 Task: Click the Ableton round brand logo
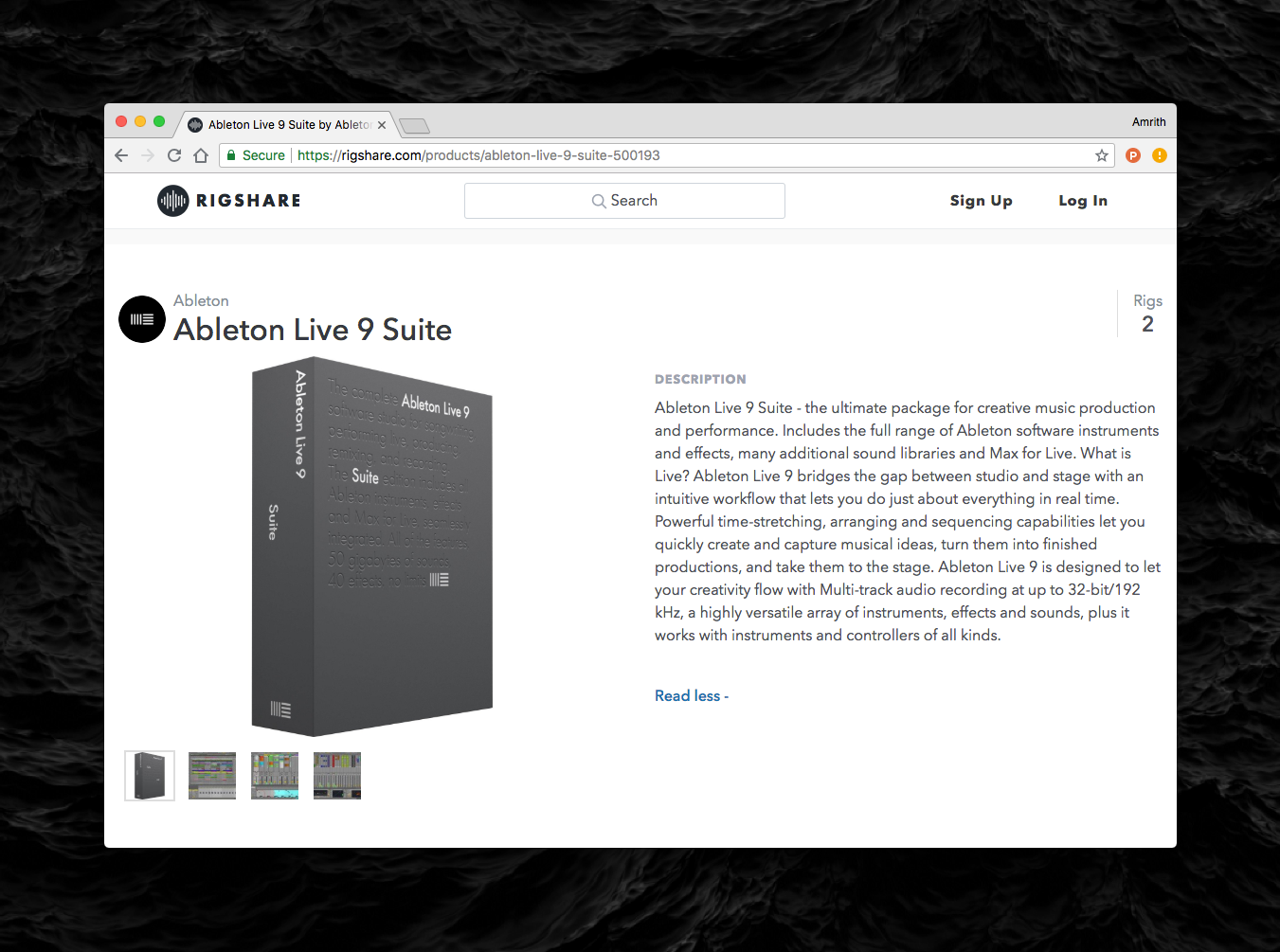(142, 319)
